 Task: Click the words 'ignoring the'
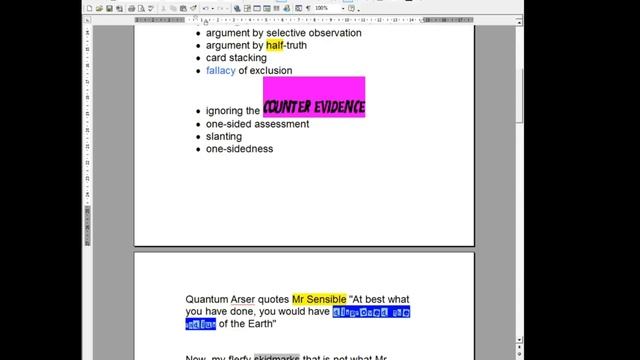pos(233,111)
